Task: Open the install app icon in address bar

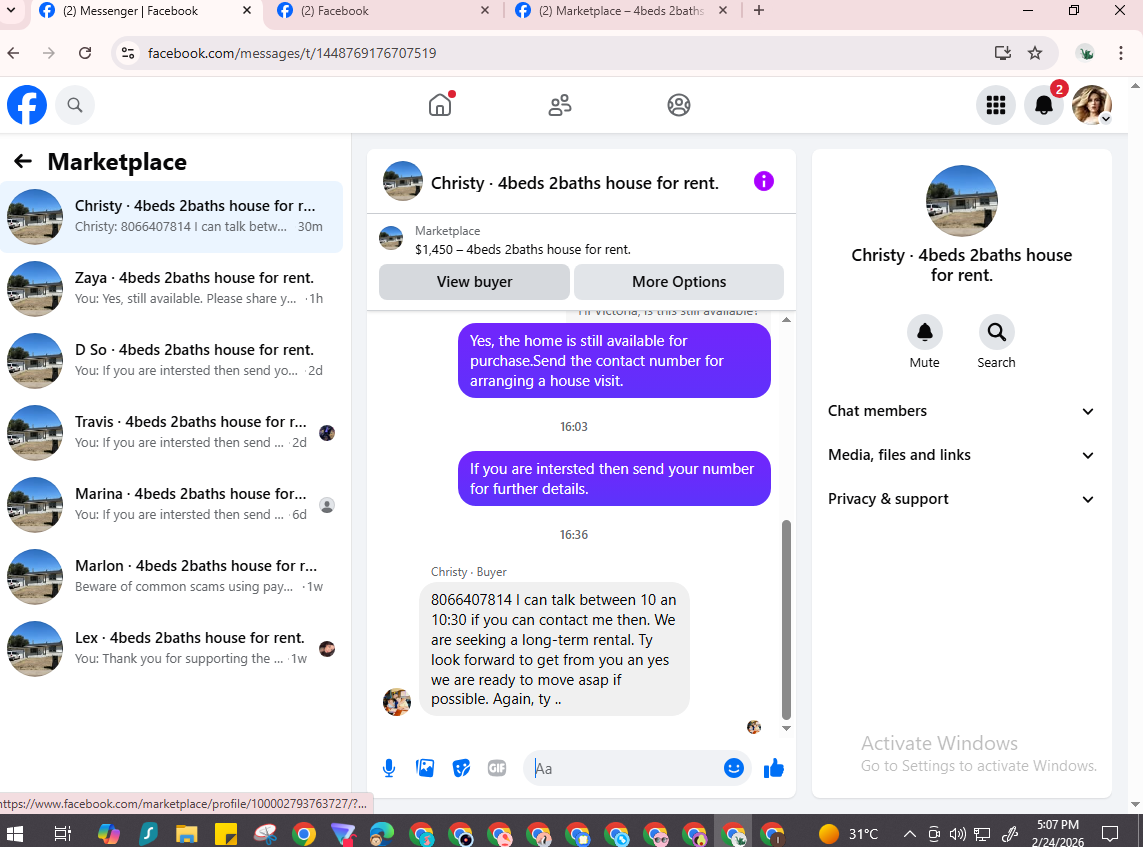Action: (x=1002, y=52)
